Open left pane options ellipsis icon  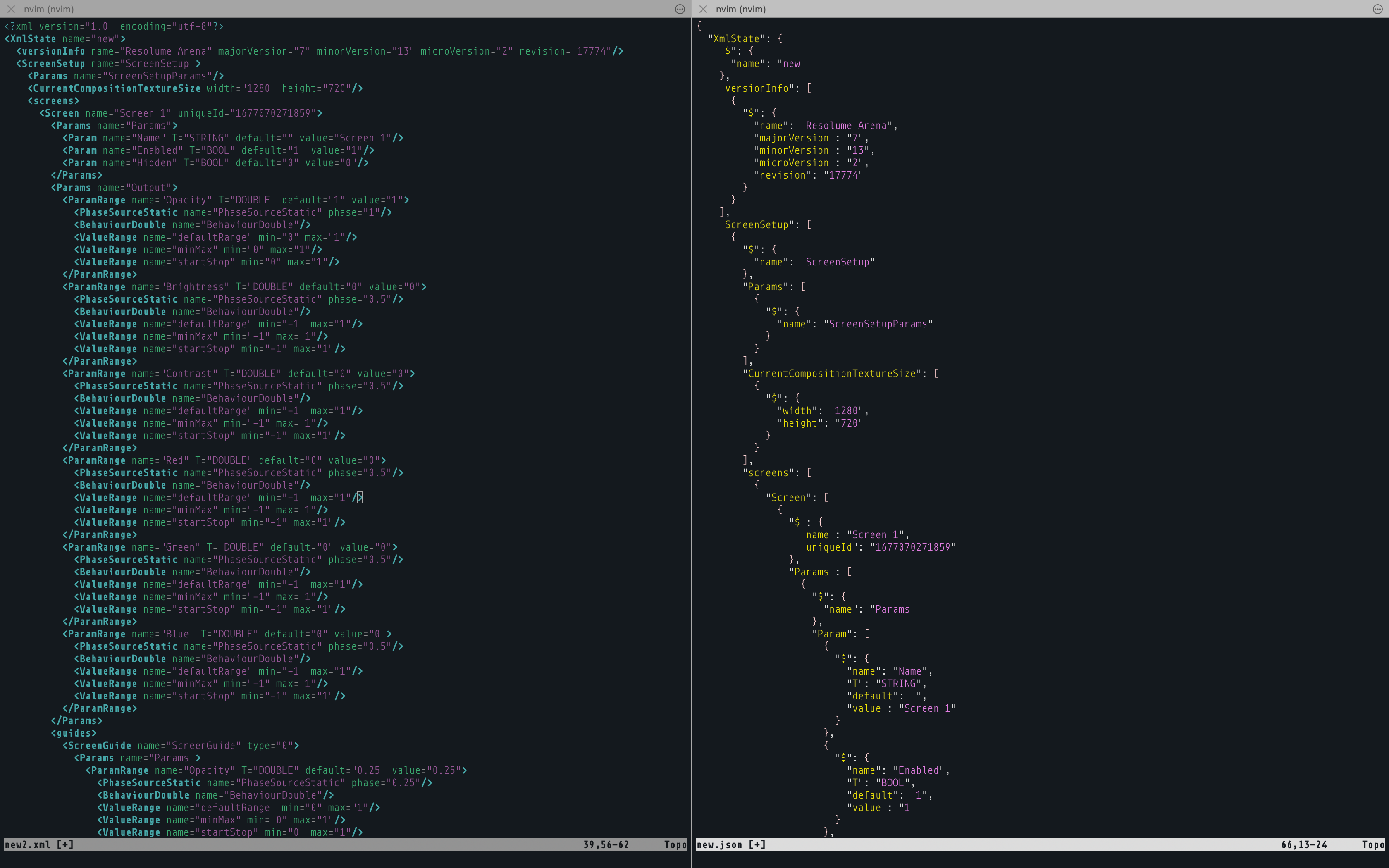point(680,9)
